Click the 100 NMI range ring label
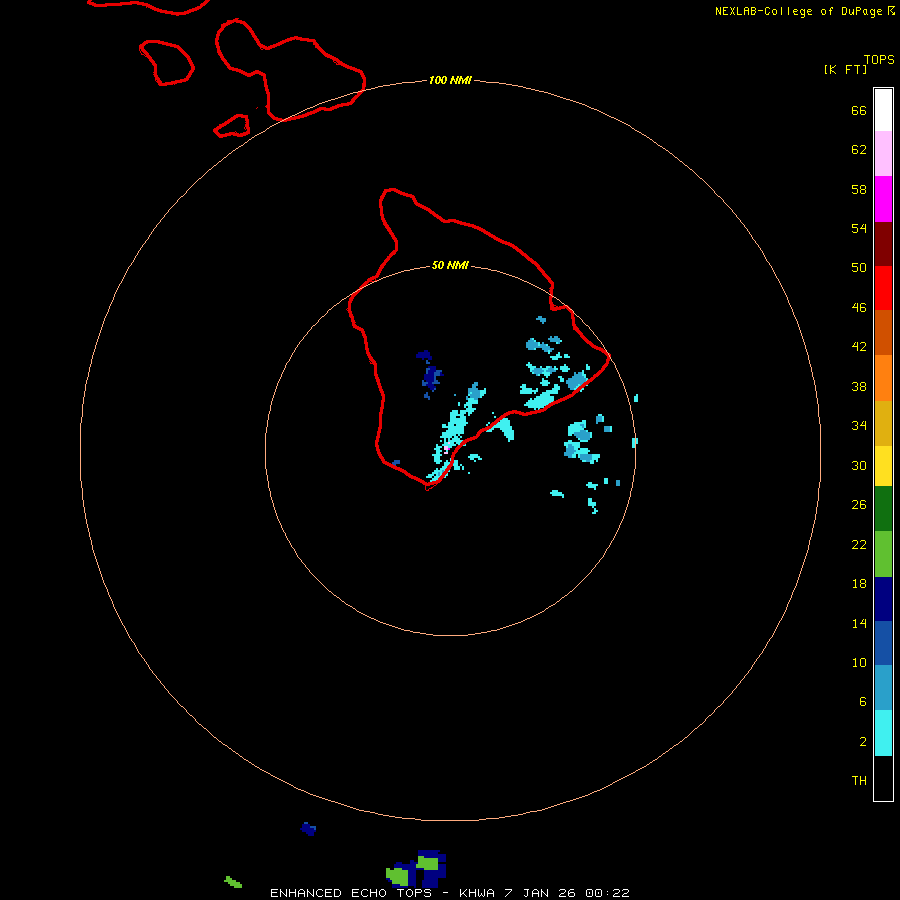This screenshot has height=900, width=900. point(450,80)
